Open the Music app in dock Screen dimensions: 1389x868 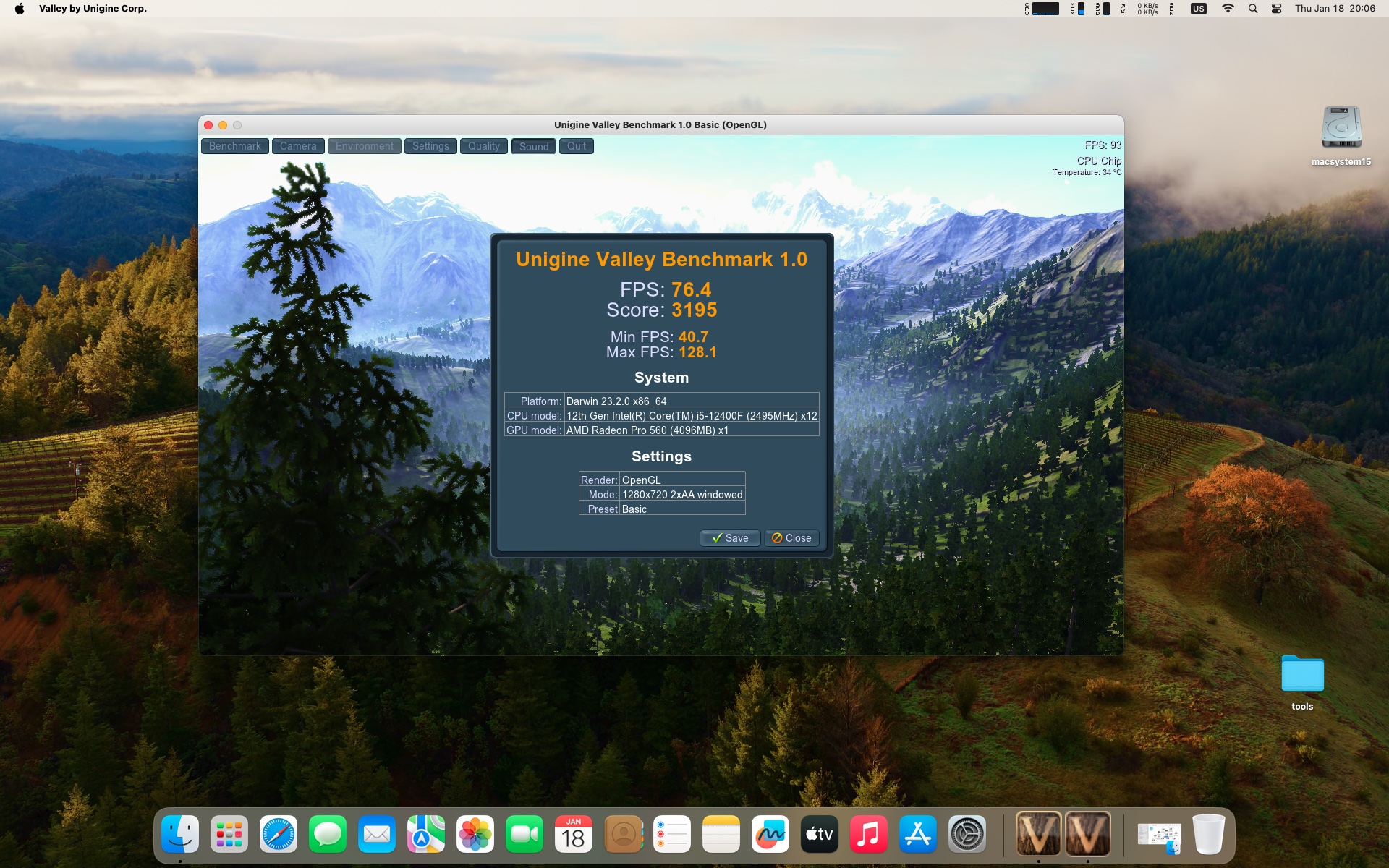point(869,834)
